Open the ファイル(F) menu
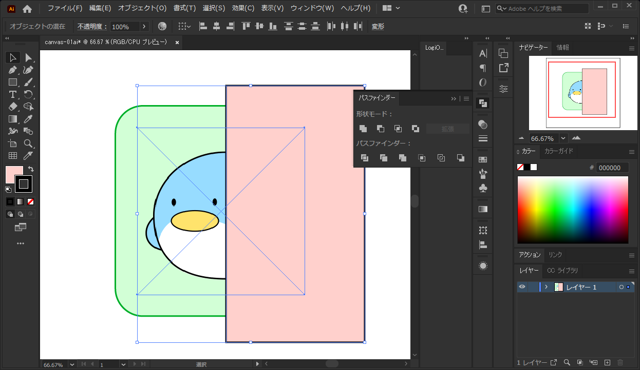 64,8
